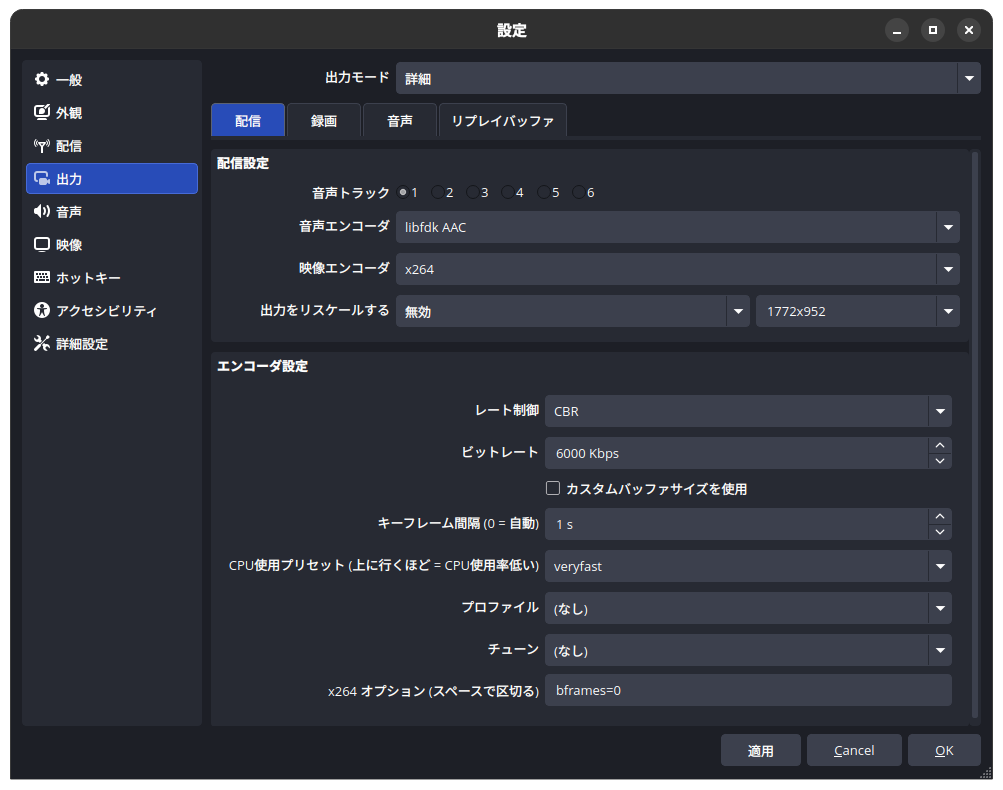The width and height of the screenshot is (1003, 790).
Task: Open the 映像 (Video) monitor icon section
Action: pos(42,245)
